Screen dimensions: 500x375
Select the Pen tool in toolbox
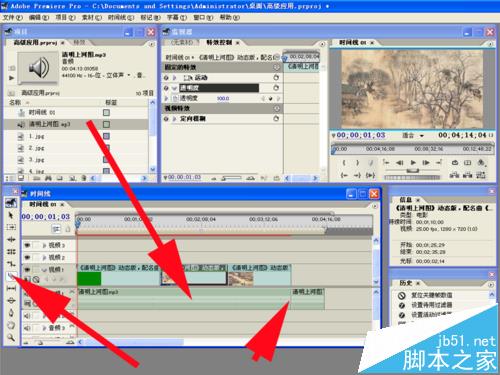pos(11,313)
